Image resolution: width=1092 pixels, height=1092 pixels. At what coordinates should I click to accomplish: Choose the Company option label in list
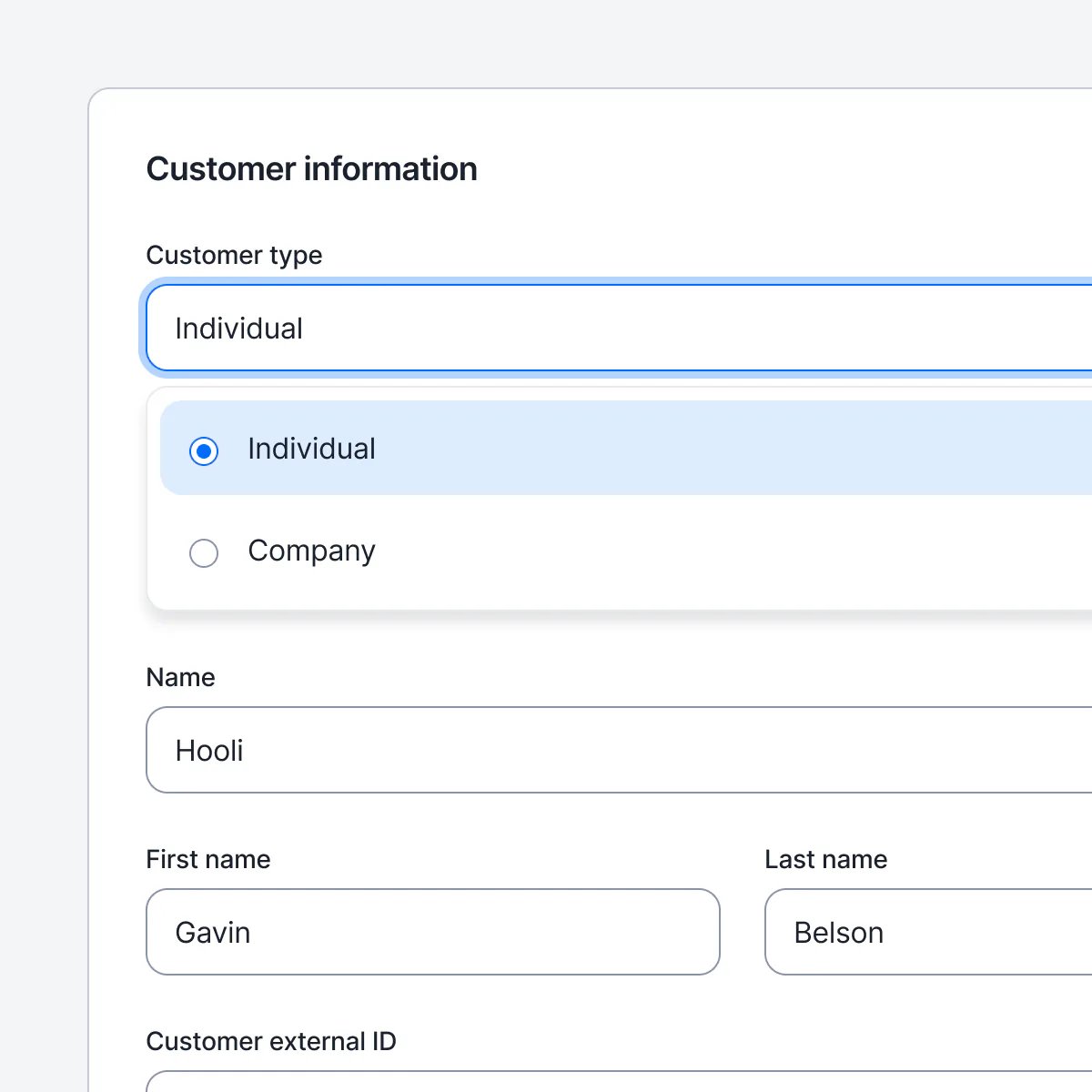311,551
